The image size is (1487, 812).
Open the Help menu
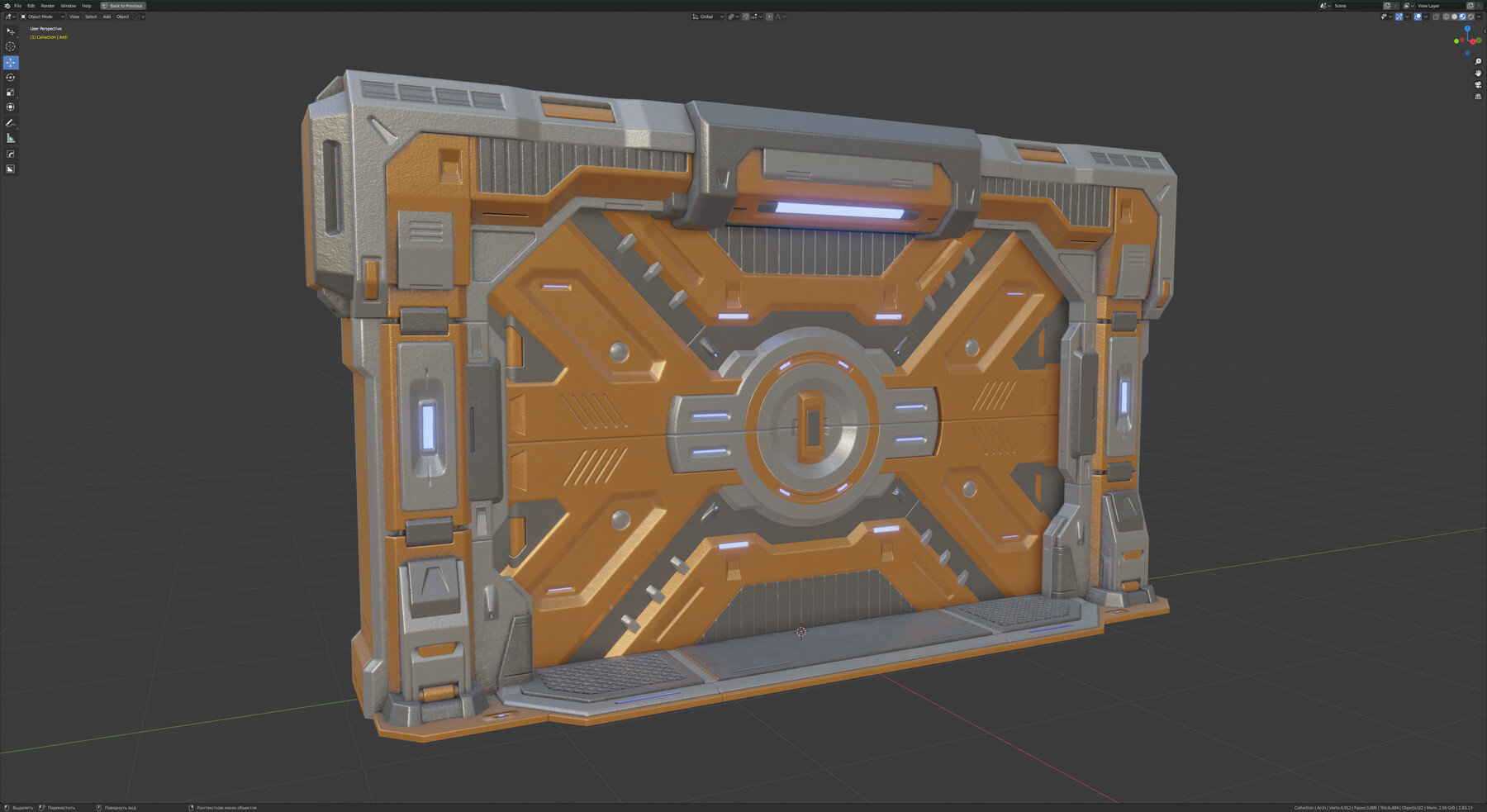click(87, 6)
